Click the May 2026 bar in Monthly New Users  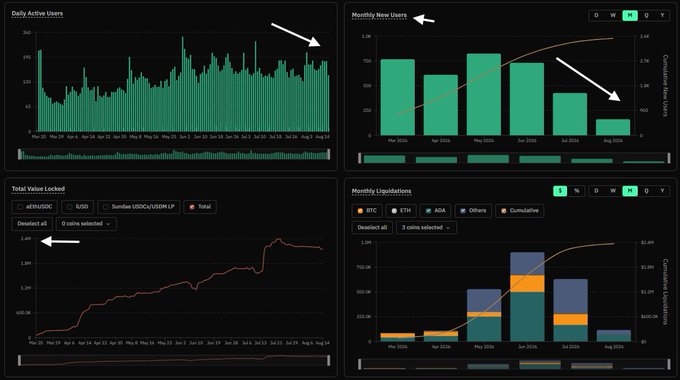coord(484,95)
